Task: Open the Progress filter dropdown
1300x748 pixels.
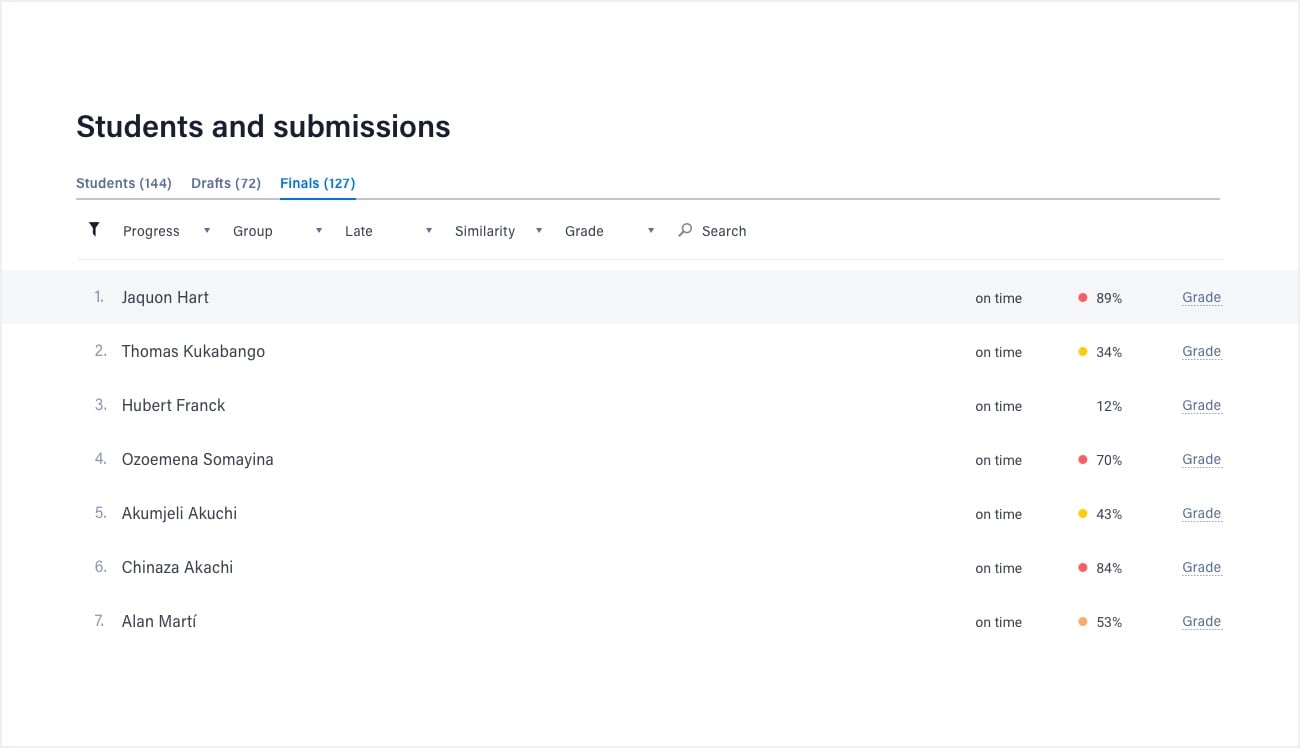Action: [166, 231]
